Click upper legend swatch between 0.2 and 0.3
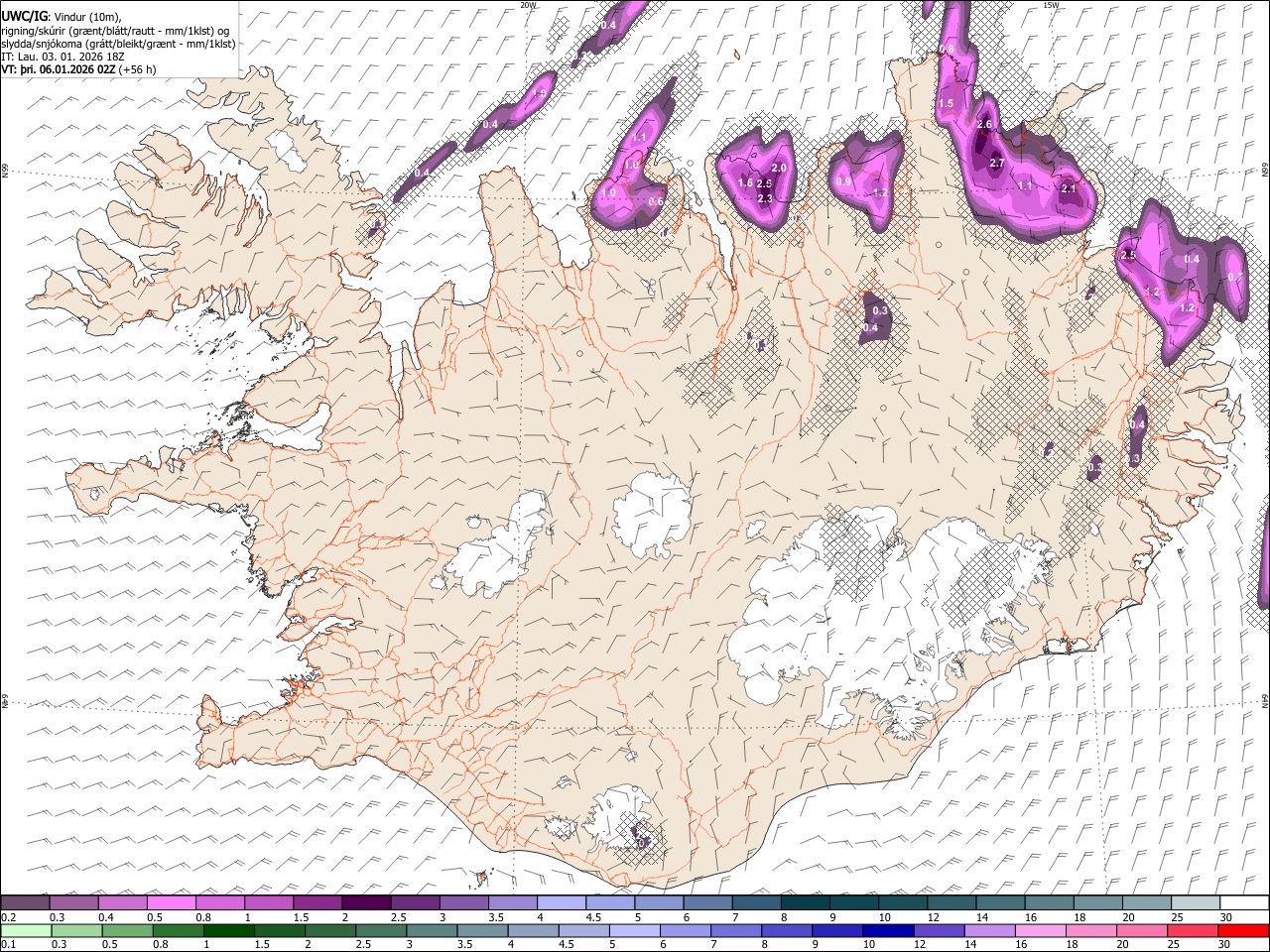This screenshot has width=1270, height=952. tap(25, 902)
